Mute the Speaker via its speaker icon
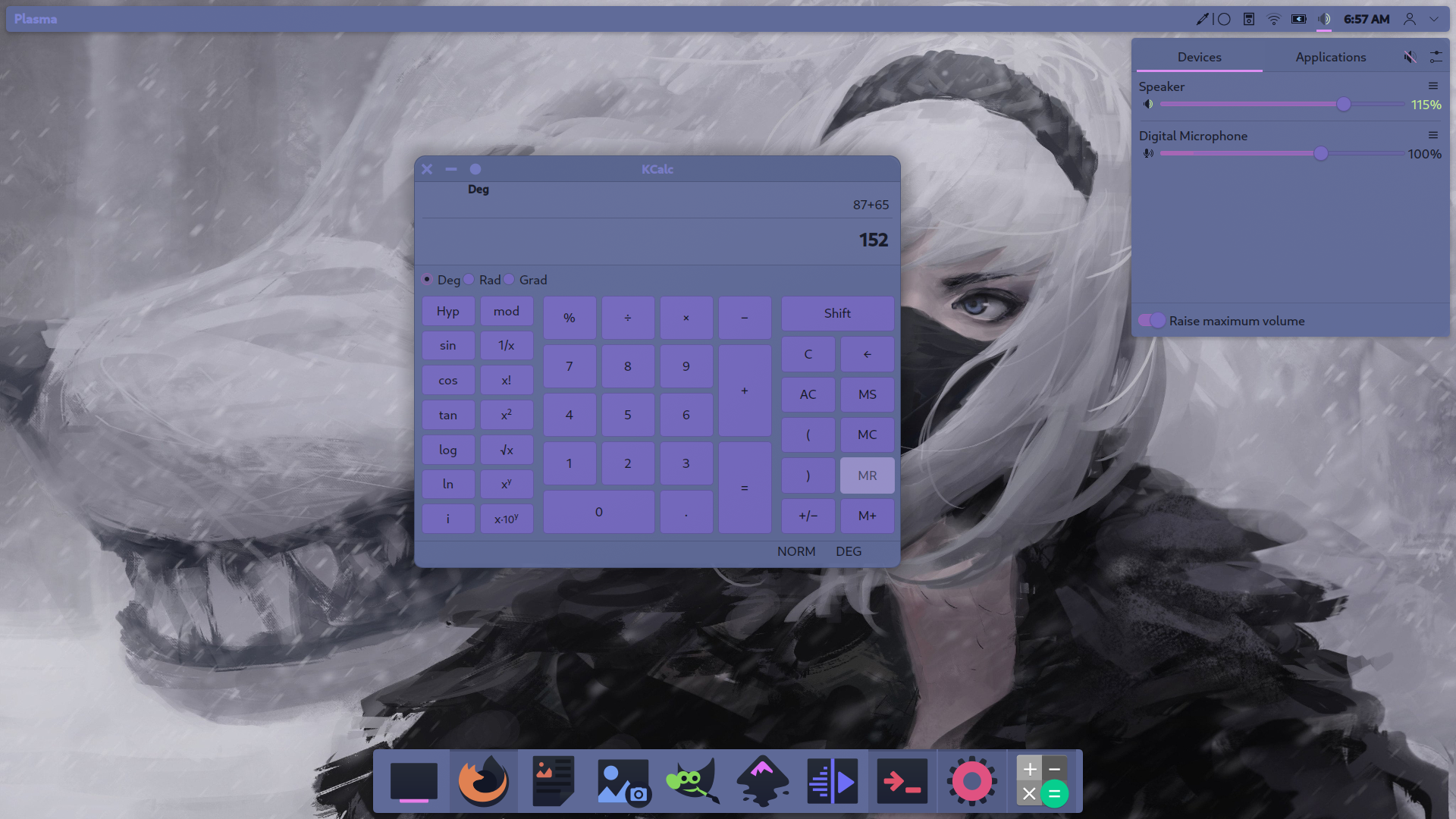 coord(1148,105)
